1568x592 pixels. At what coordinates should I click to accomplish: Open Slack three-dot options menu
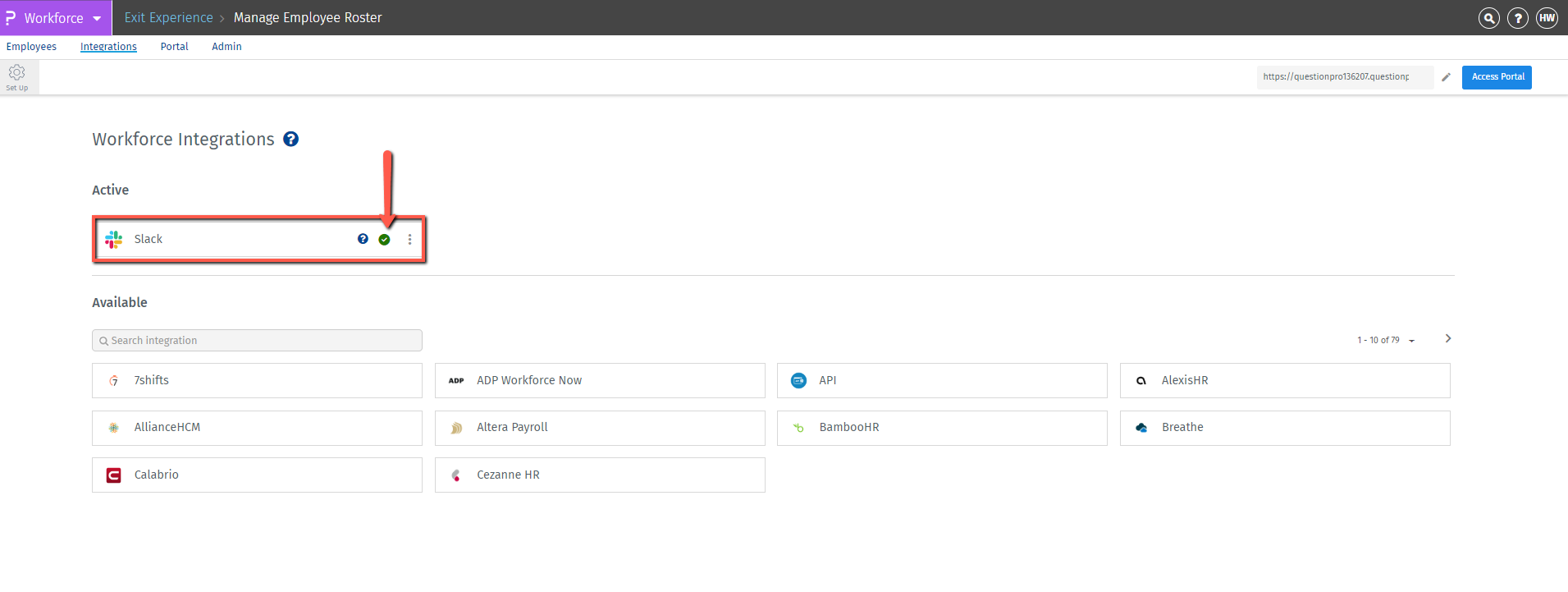click(409, 240)
